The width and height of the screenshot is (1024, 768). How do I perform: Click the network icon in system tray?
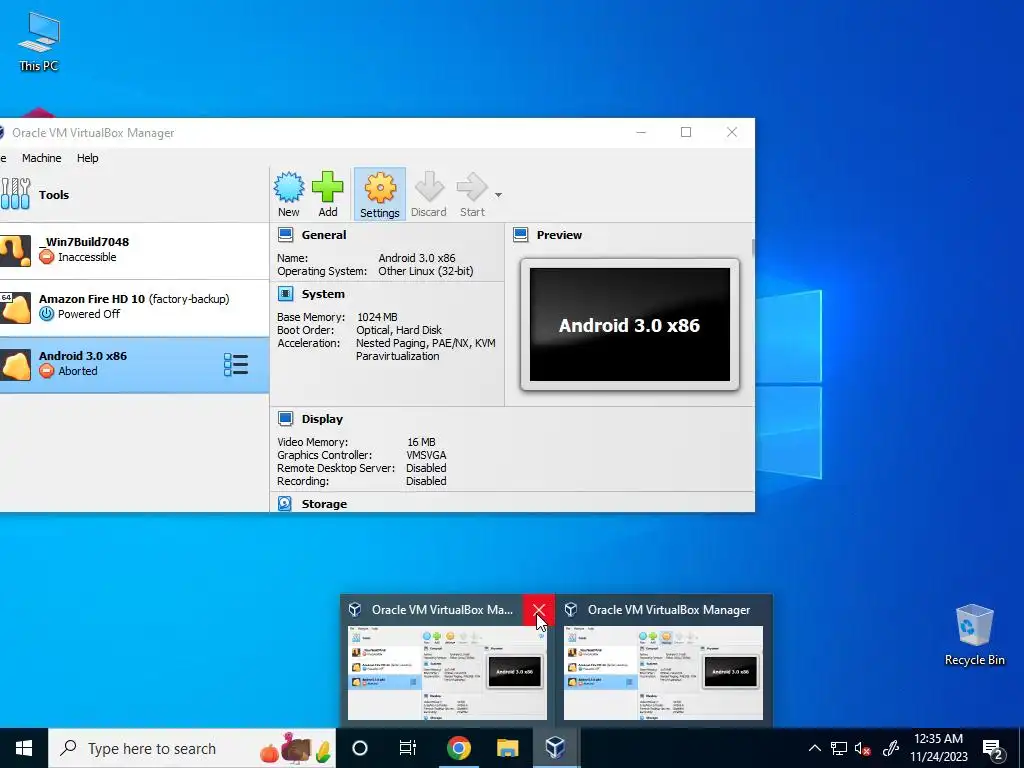pos(839,748)
